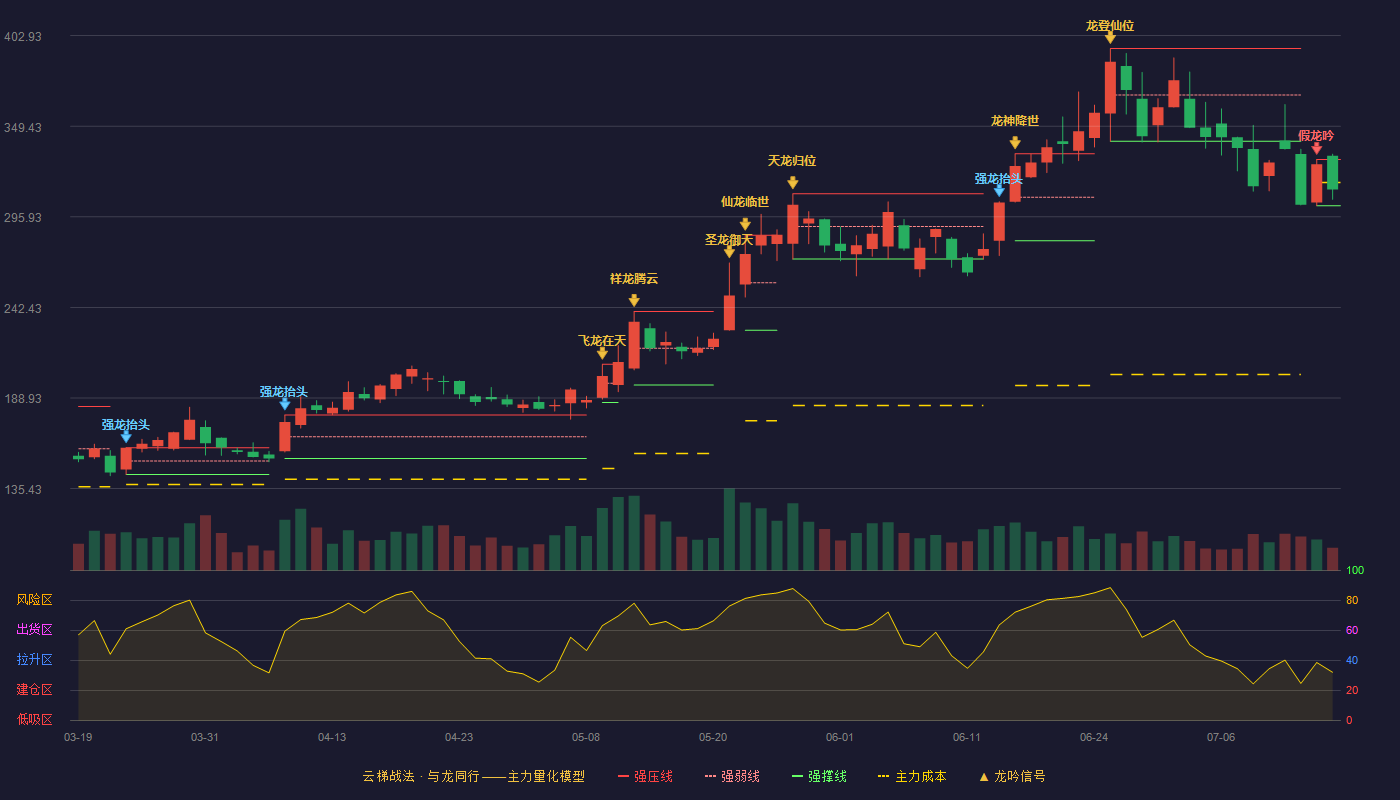Screen dimensions: 1400x800
Task: Click the 龙神降世 arrow marker
Action: [1015, 143]
